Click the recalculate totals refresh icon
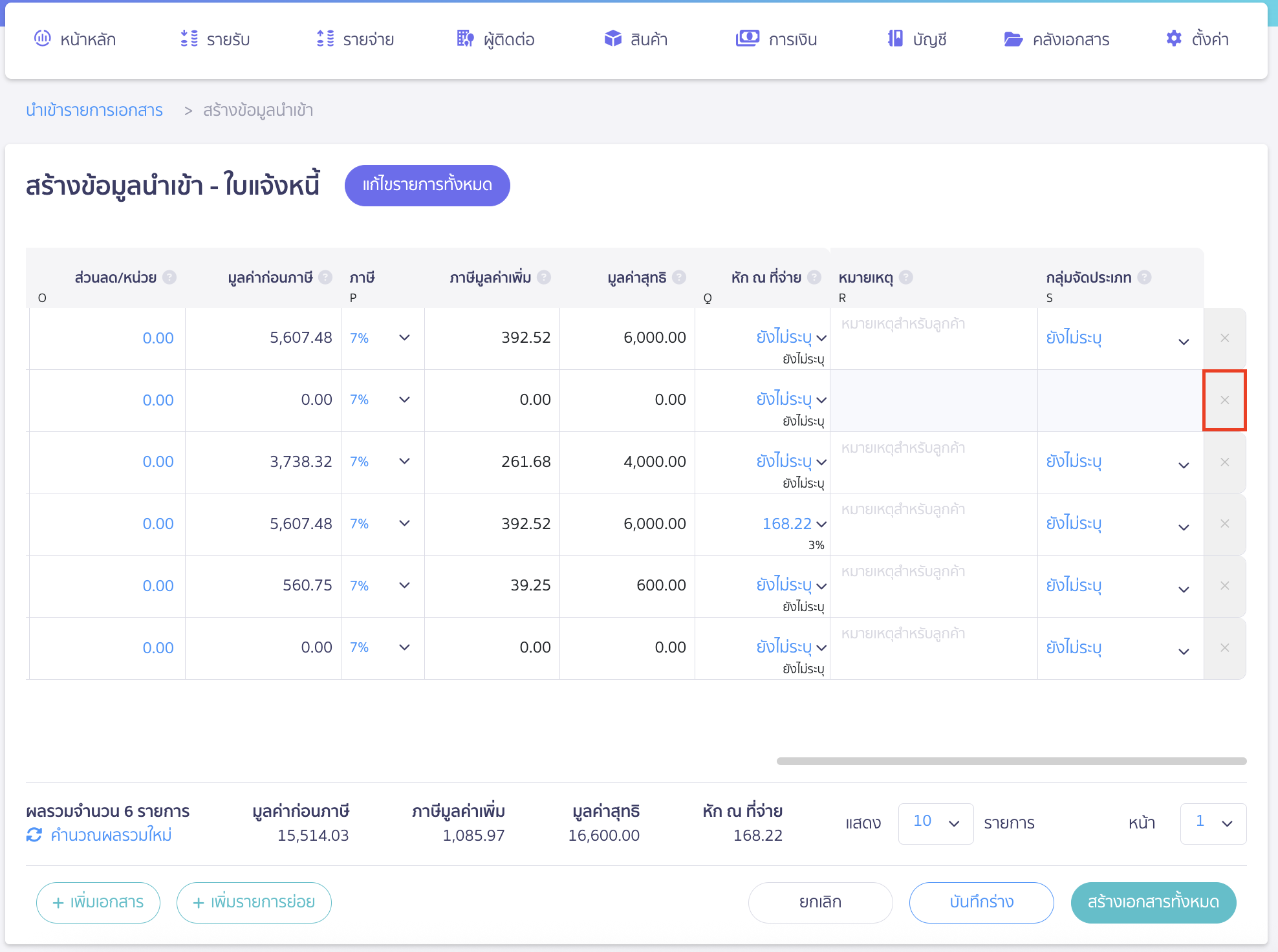Image resolution: width=1278 pixels, height=952 pixels. [x=34, y=835]
